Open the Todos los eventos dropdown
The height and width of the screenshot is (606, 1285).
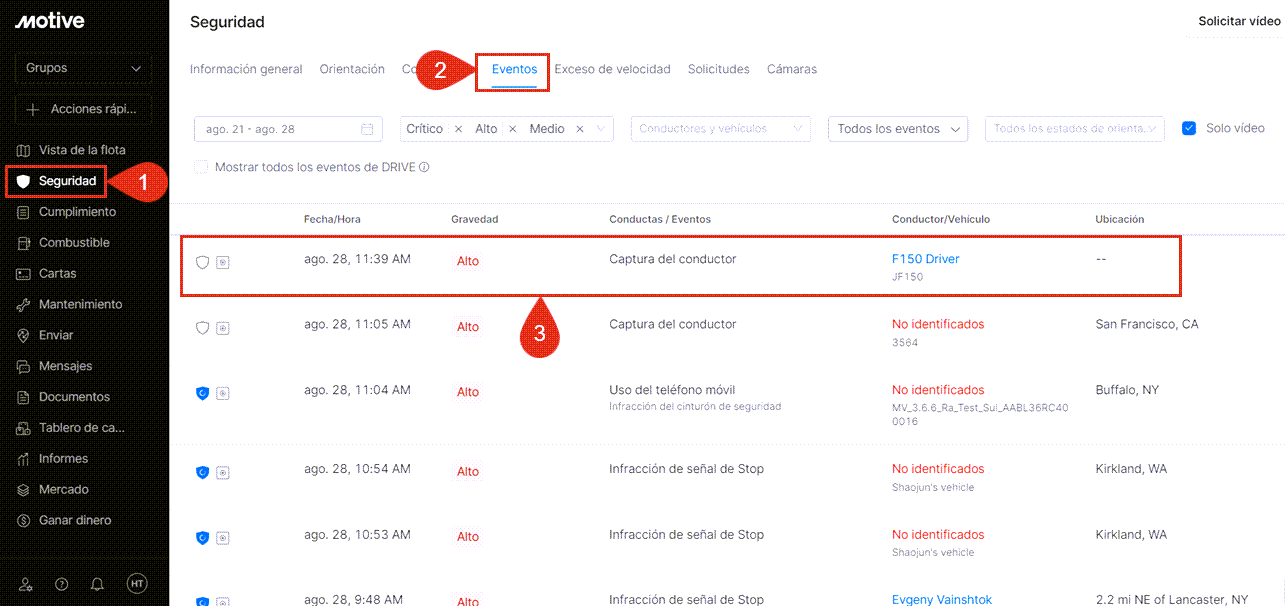click(896, 129)
